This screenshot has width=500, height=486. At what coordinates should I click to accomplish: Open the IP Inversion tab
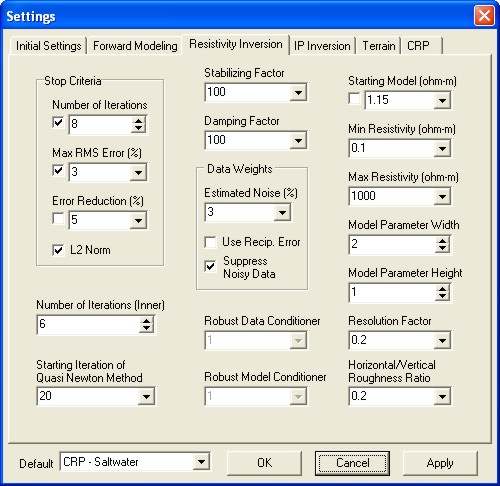pyautogui.click(x=322, y=46)
